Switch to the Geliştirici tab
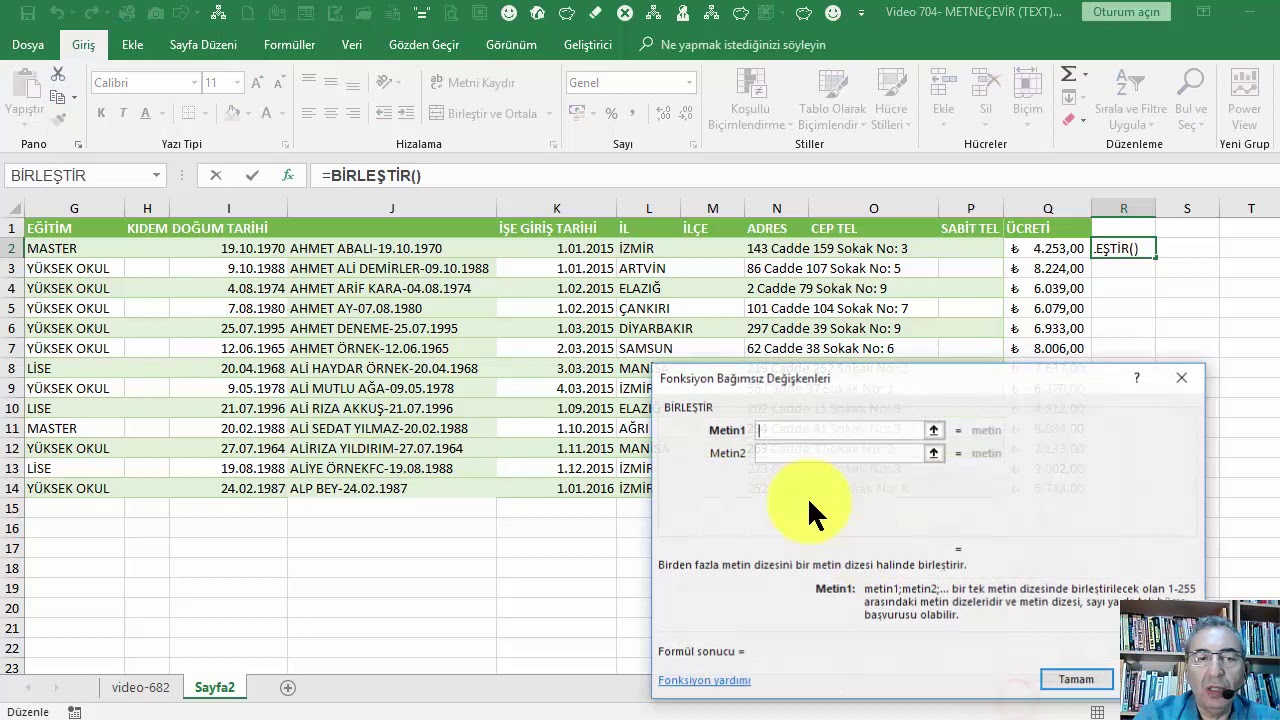 click(x=588, y=45)
